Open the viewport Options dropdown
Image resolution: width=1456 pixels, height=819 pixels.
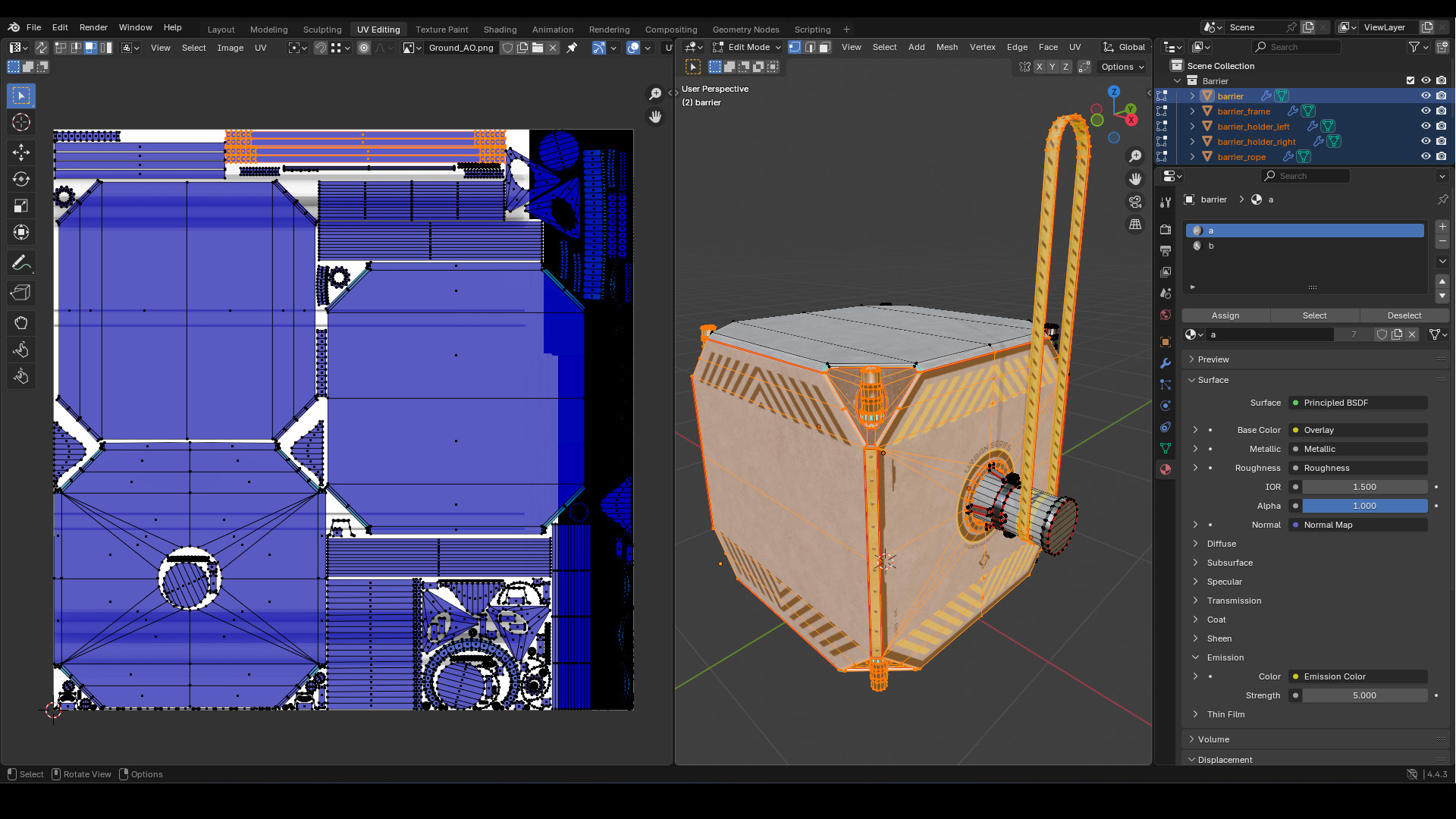tap(1122, 67)
